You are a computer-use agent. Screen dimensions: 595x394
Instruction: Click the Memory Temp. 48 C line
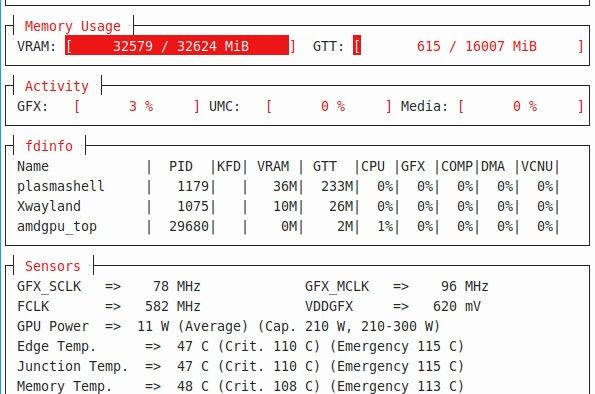coord(241,386)
